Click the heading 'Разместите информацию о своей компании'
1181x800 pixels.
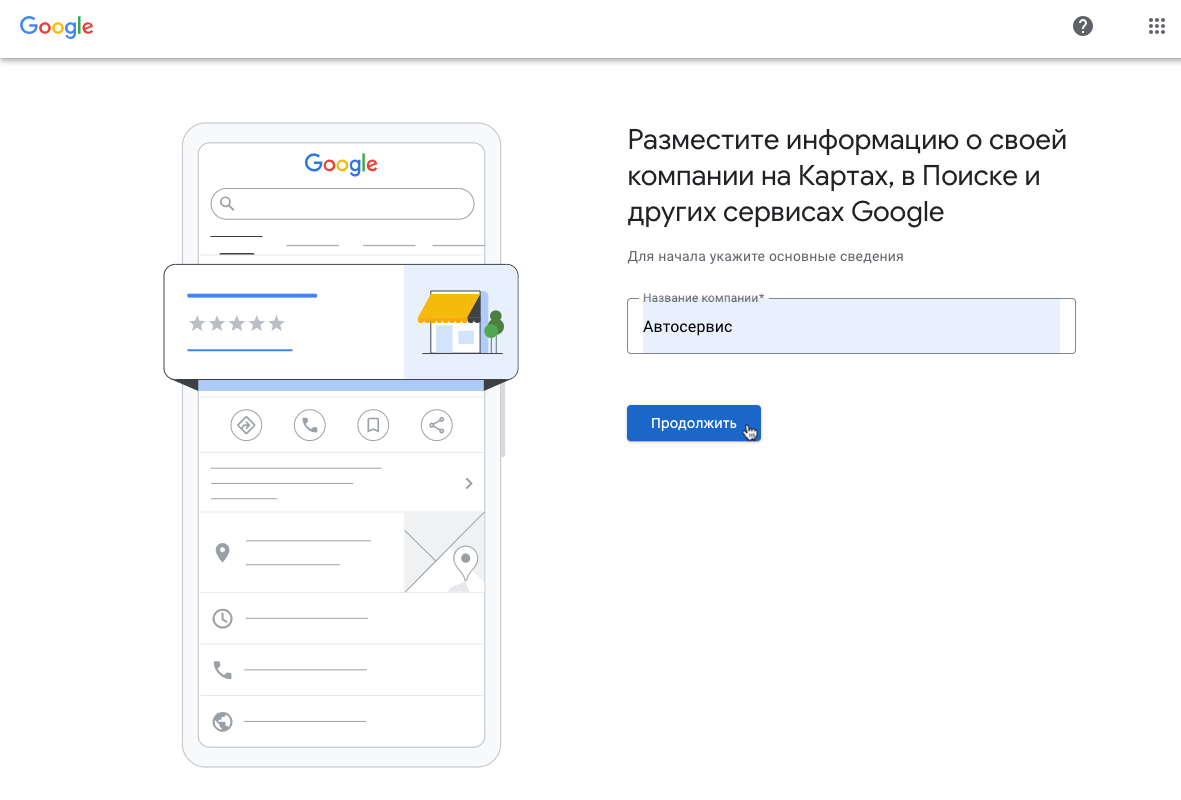847,176
